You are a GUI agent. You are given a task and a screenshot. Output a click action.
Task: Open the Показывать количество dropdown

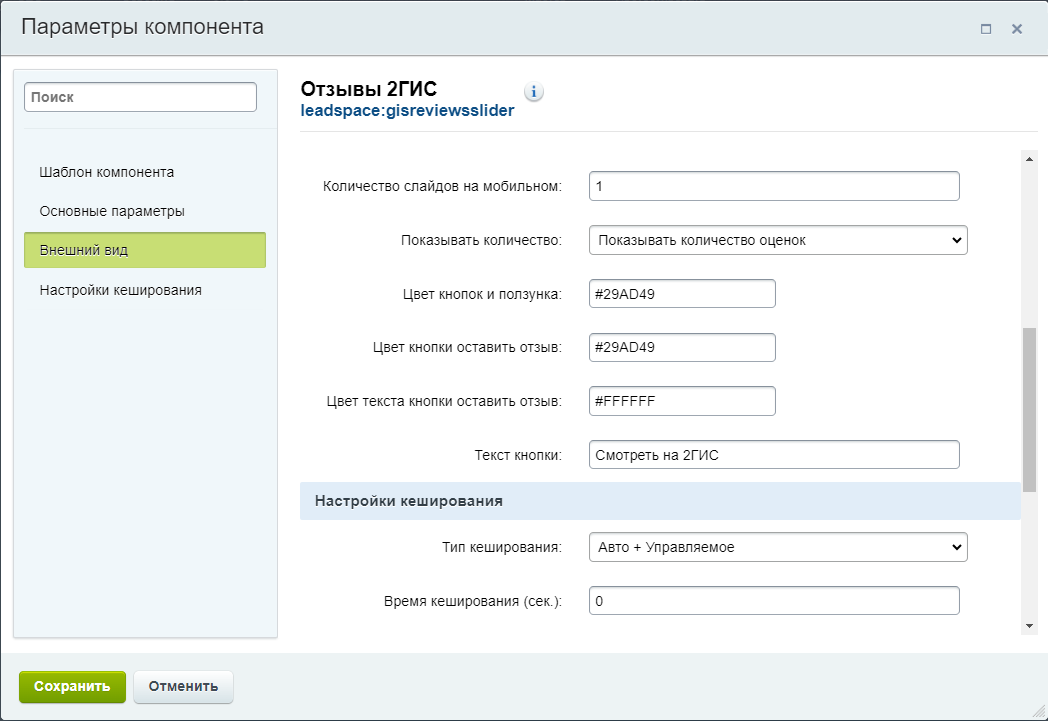[777, 240]
